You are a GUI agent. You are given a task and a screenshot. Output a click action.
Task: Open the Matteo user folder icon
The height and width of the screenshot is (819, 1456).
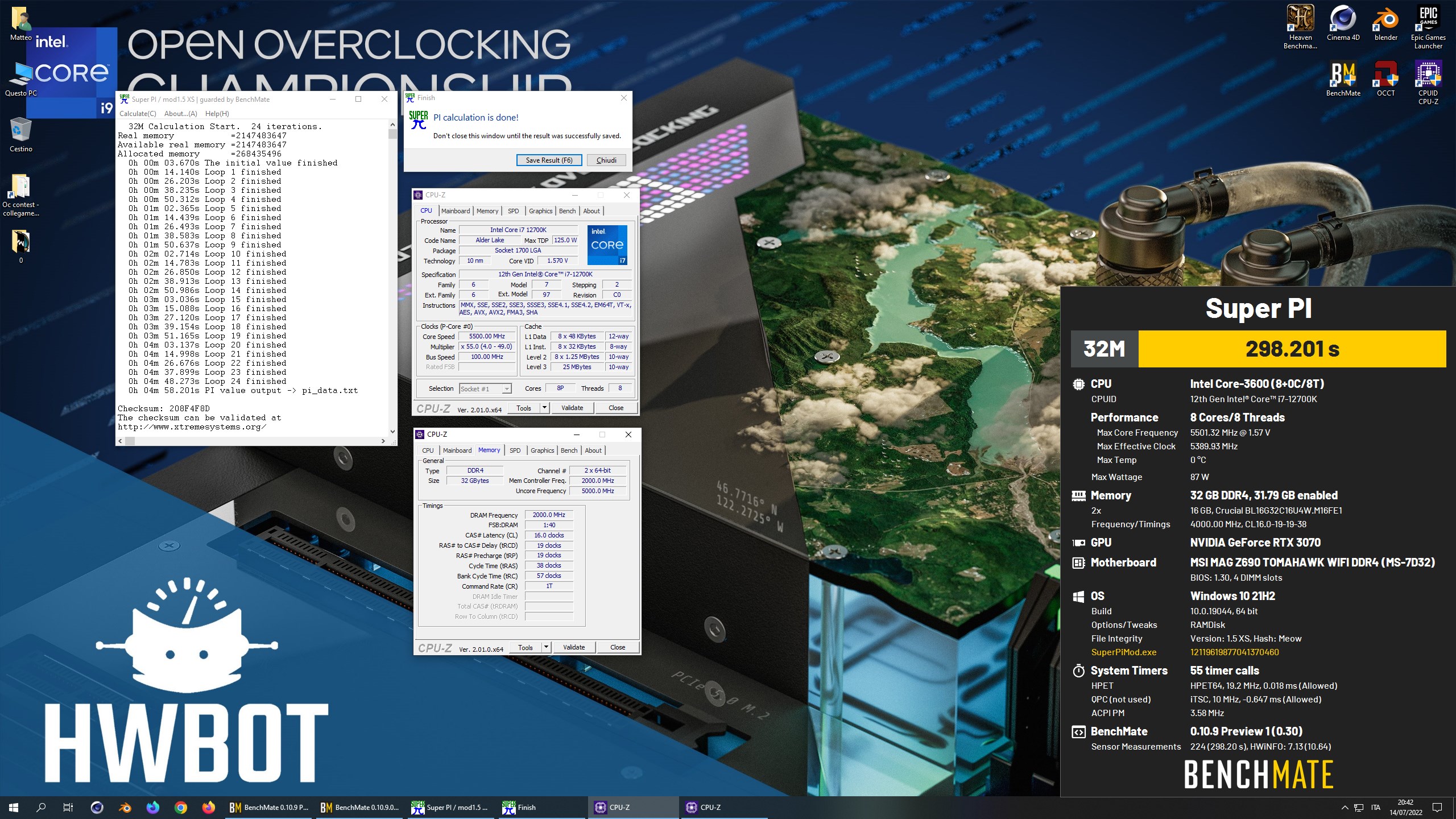tap(21, 24)
